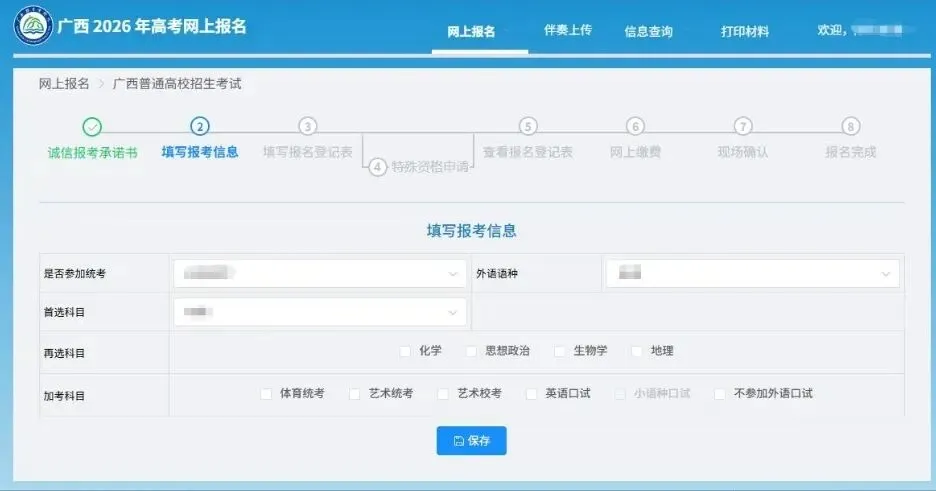Open the 外语语种 dropdown
Viewport: 936px width, 491px height.
point(753,273)
